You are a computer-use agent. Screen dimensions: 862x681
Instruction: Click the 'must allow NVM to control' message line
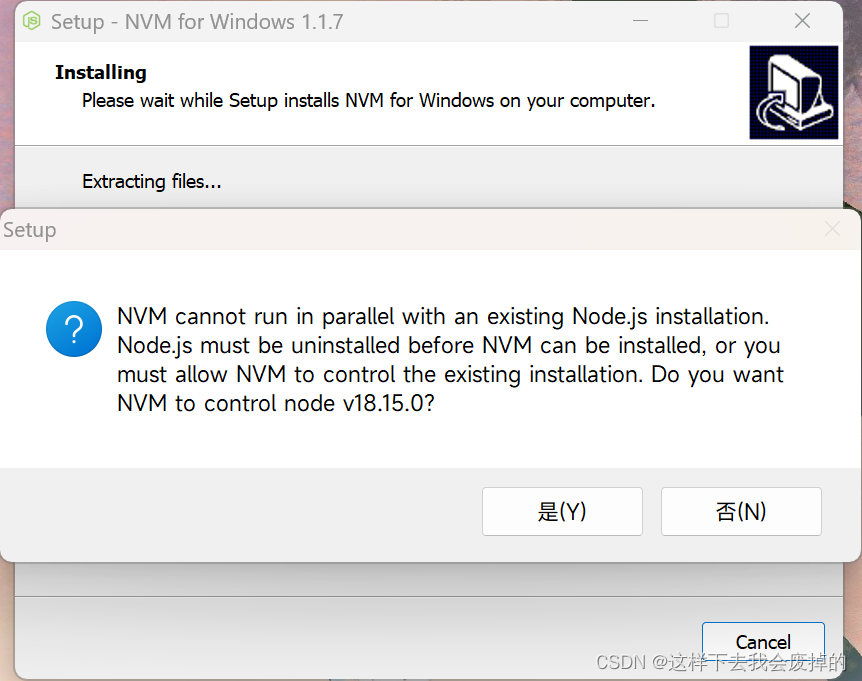tap(450, 375)
